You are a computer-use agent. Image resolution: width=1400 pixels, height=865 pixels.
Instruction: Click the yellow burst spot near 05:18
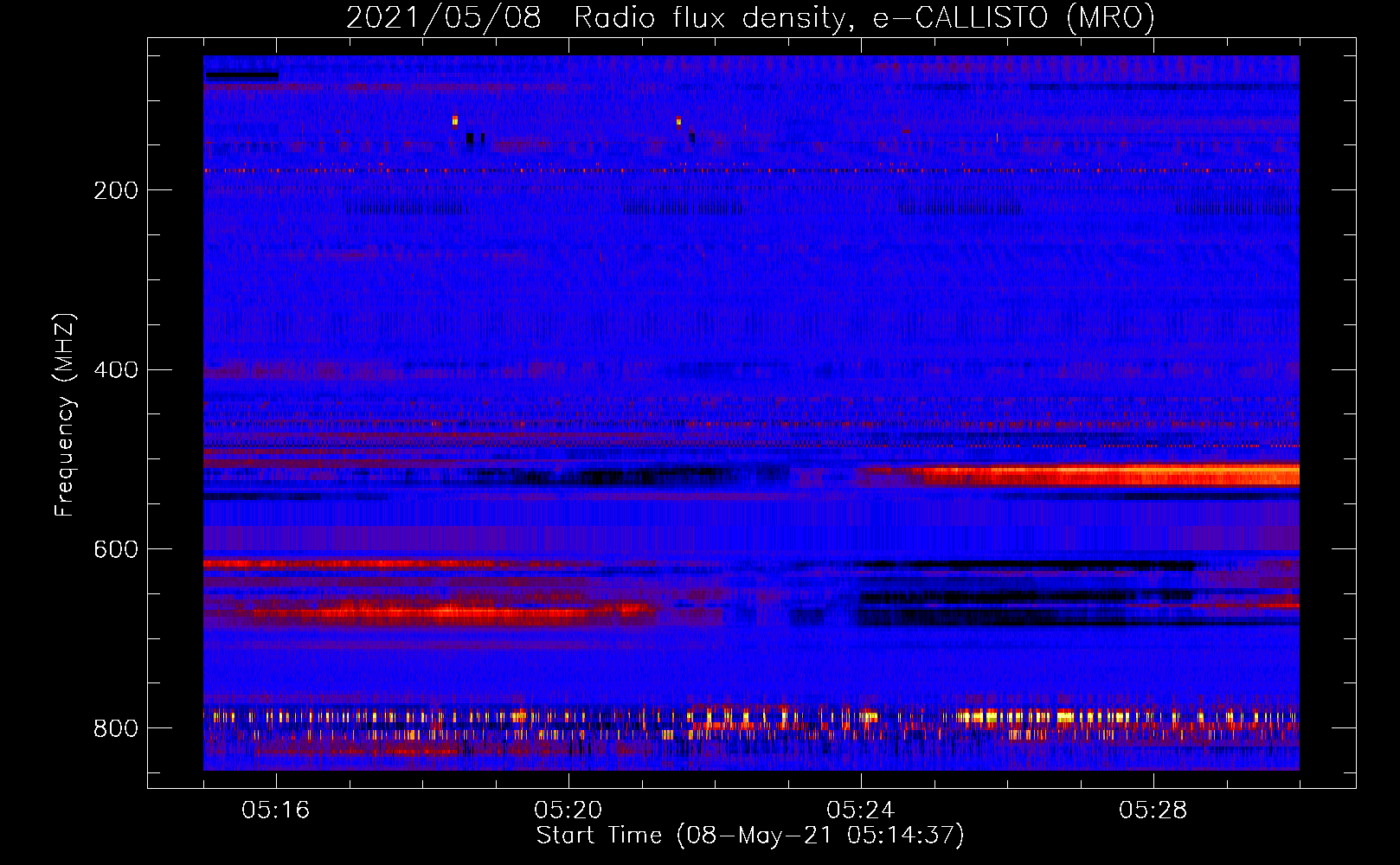tap(455, 120)
